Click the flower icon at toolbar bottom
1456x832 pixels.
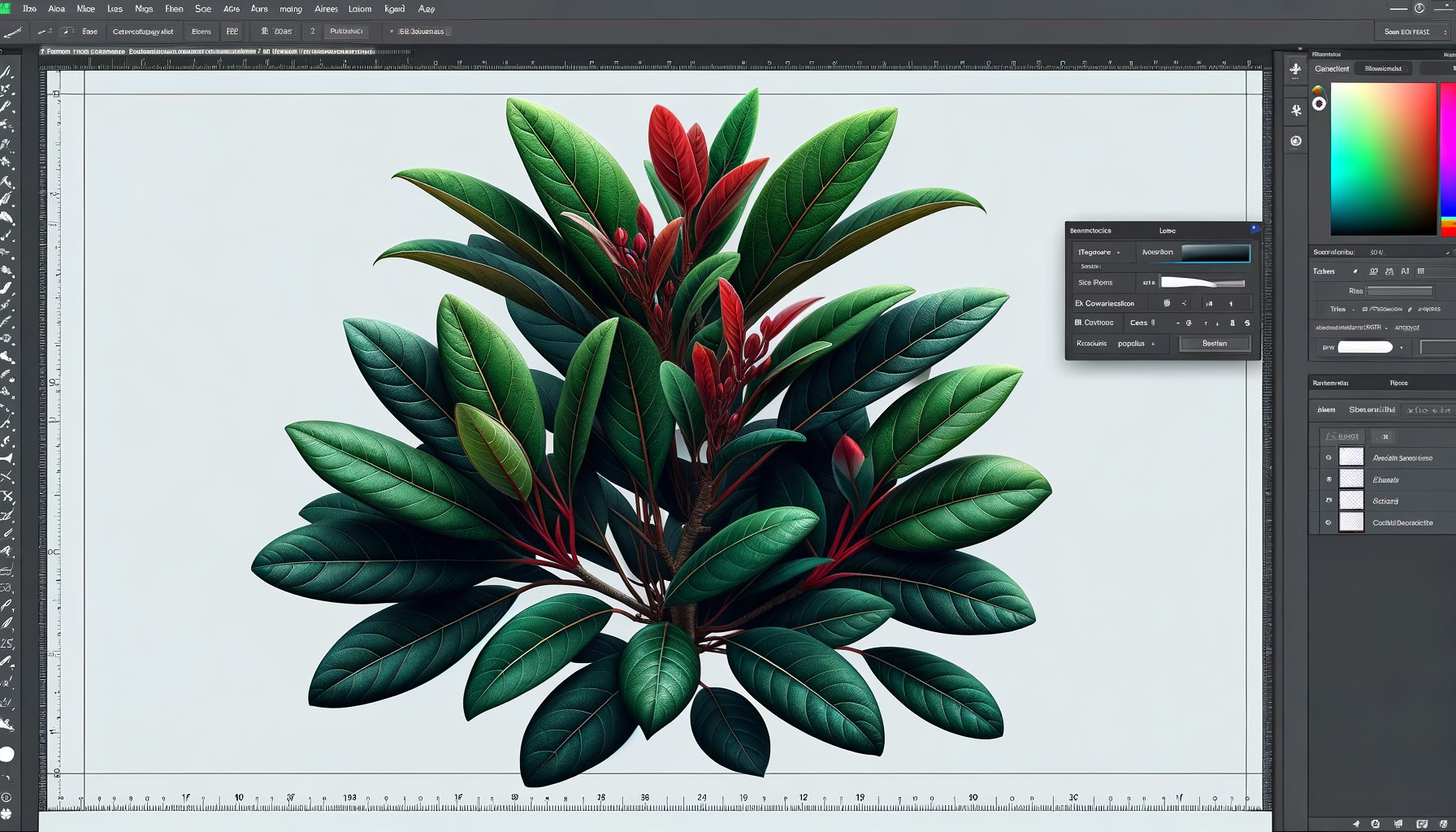(6, 813)
